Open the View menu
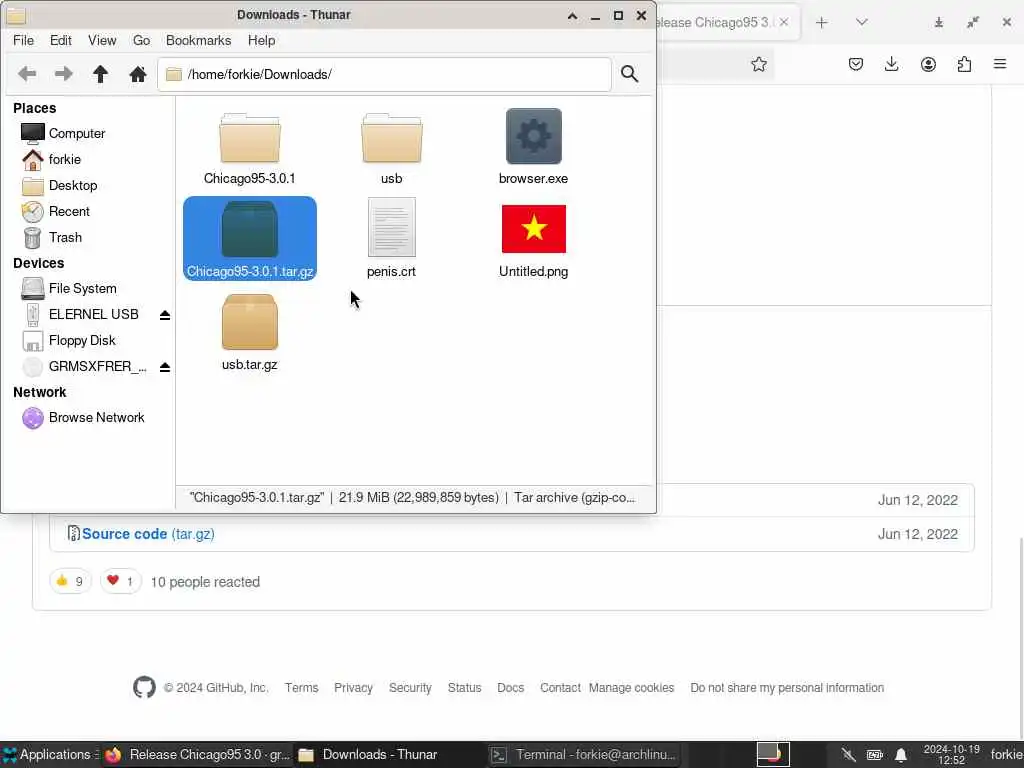 (x=102, y=40)
